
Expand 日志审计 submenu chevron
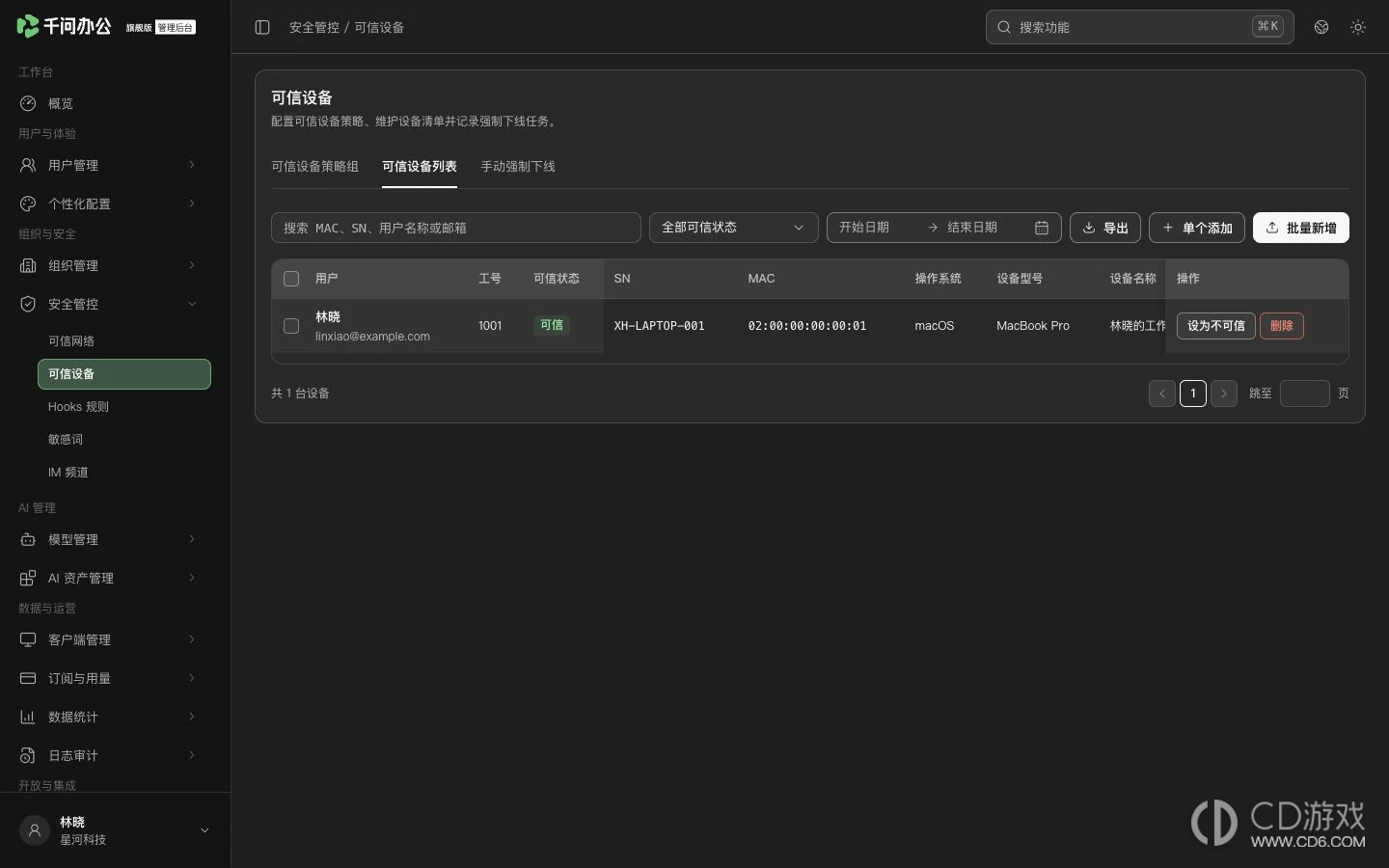192,755
